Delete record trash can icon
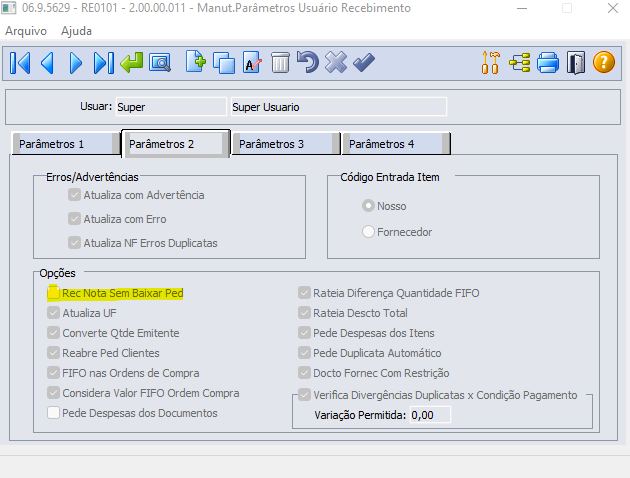 [280, 63]
